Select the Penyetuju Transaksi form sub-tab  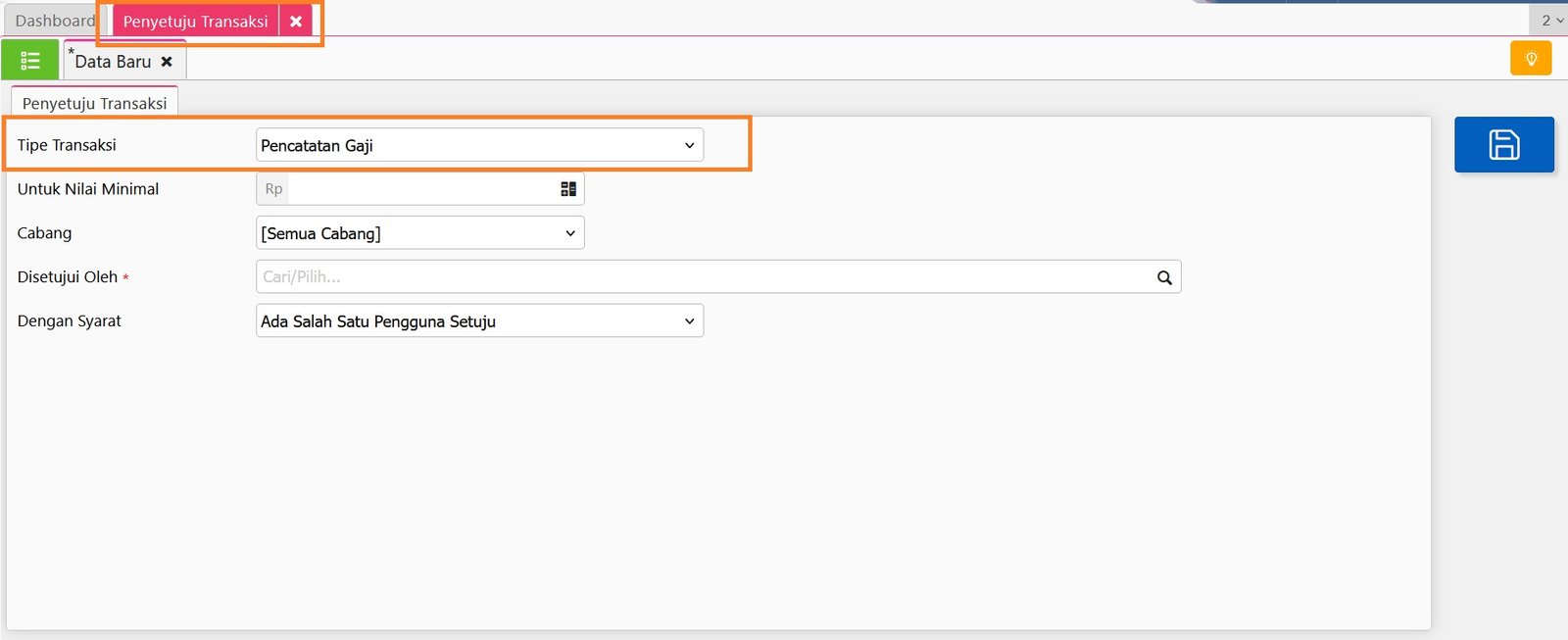(94, 103)
